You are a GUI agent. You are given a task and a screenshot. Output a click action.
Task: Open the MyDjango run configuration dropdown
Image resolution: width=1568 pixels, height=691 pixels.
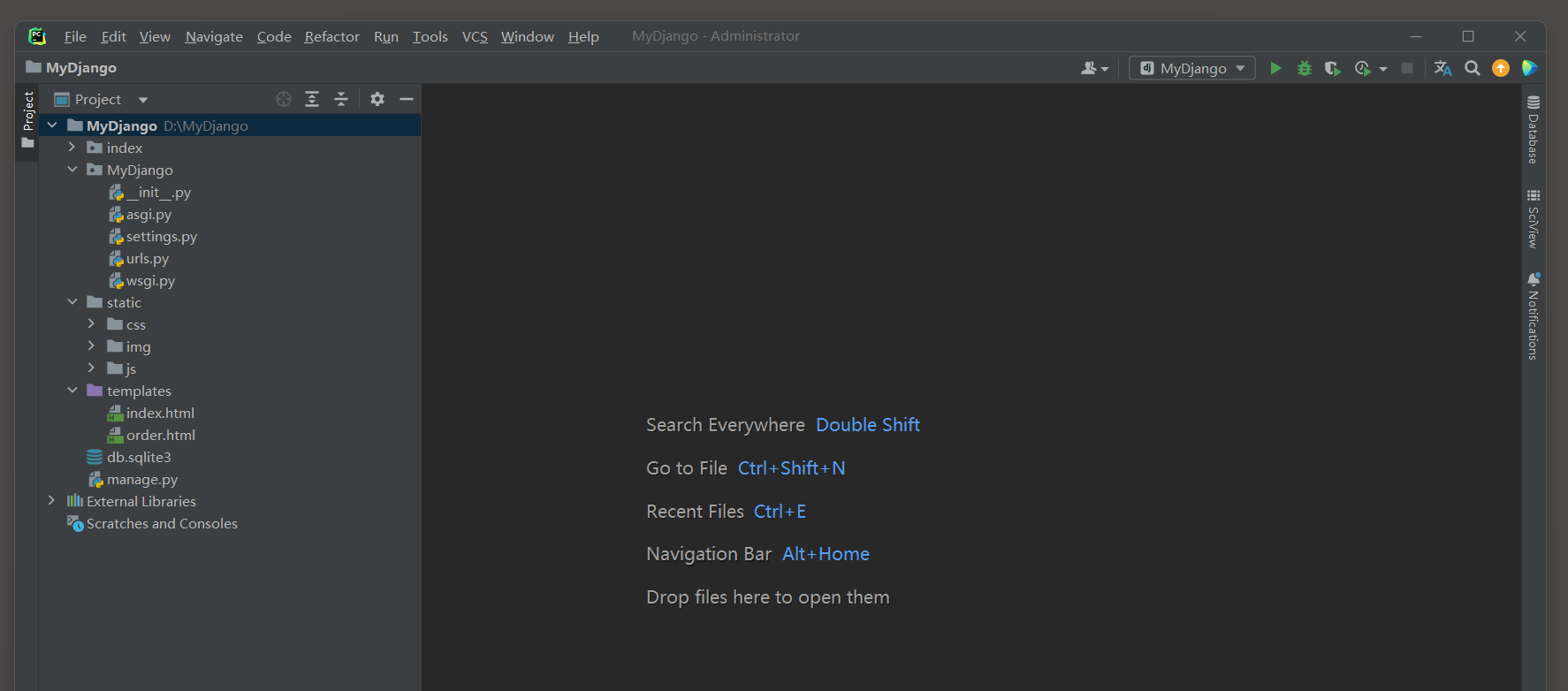(x=1192, y=68)
